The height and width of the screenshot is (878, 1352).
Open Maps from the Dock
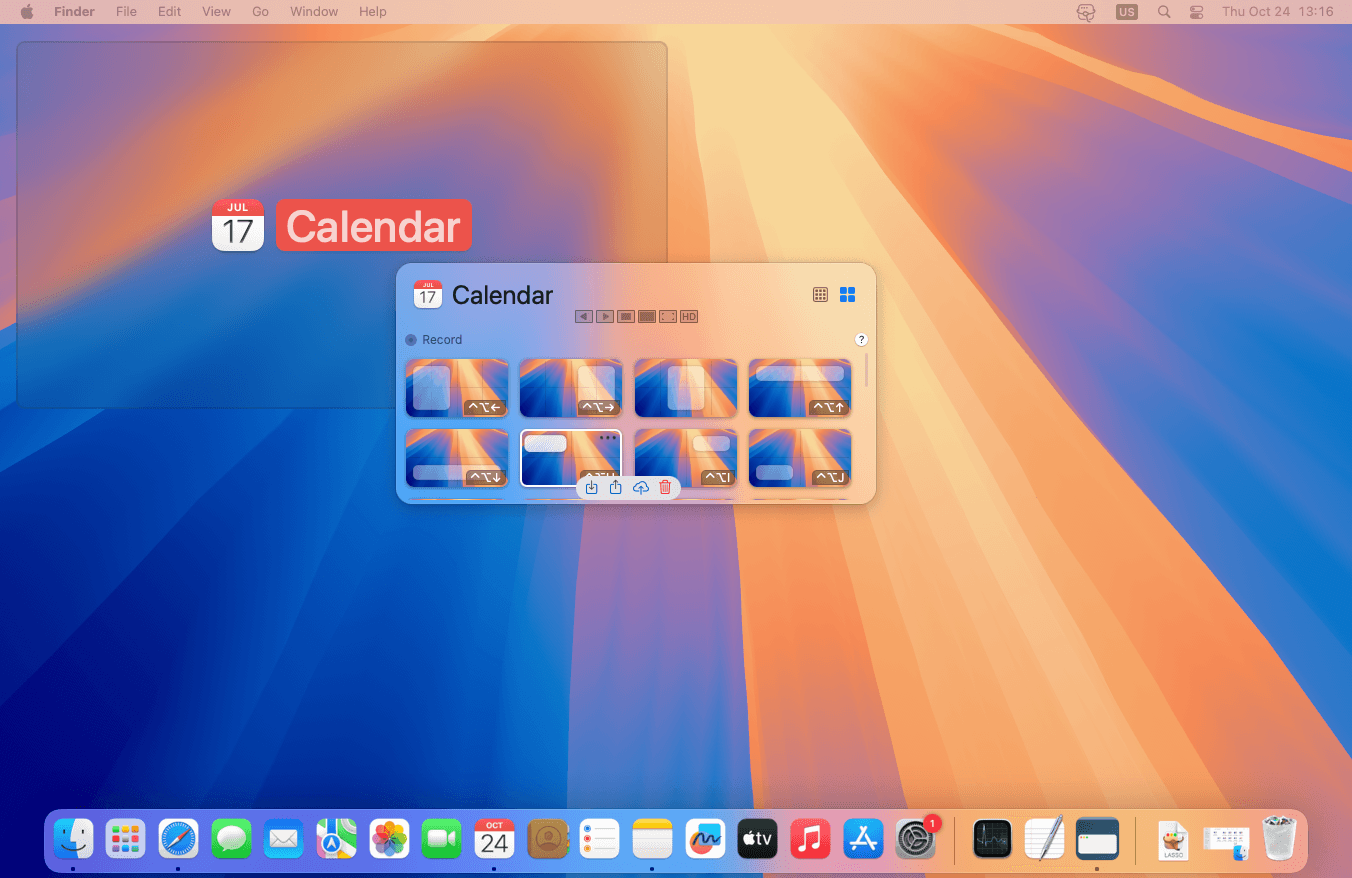coord(337,839)
